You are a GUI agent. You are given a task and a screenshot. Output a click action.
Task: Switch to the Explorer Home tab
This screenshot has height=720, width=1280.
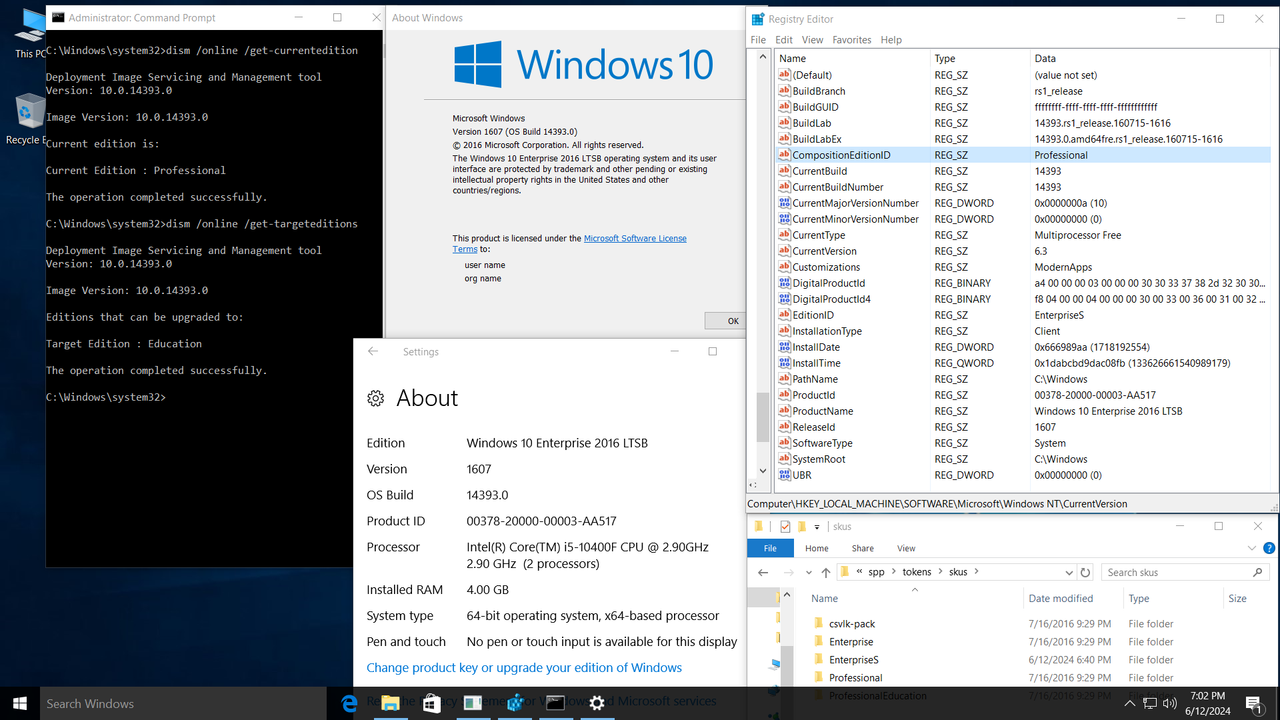click(817, 548)
